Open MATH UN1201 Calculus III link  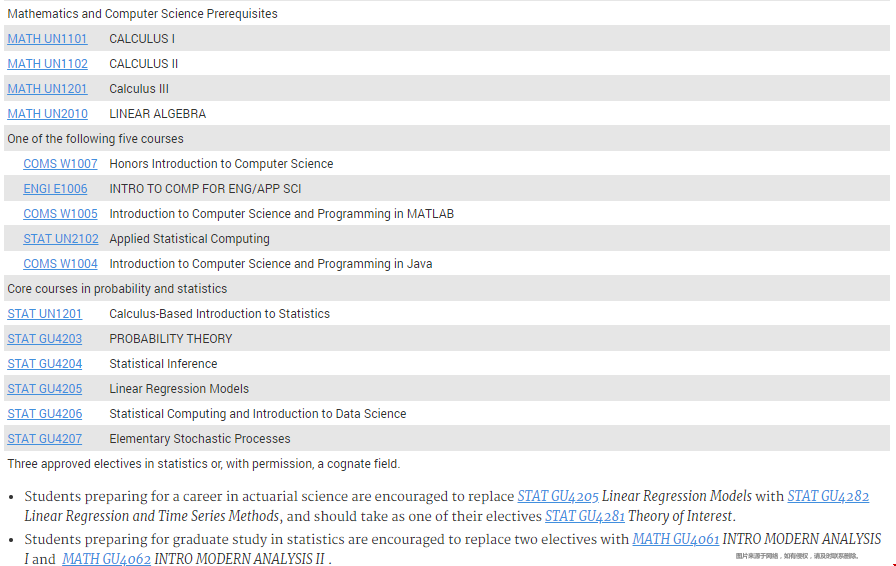pyautogui.click(x=47, y=89)
